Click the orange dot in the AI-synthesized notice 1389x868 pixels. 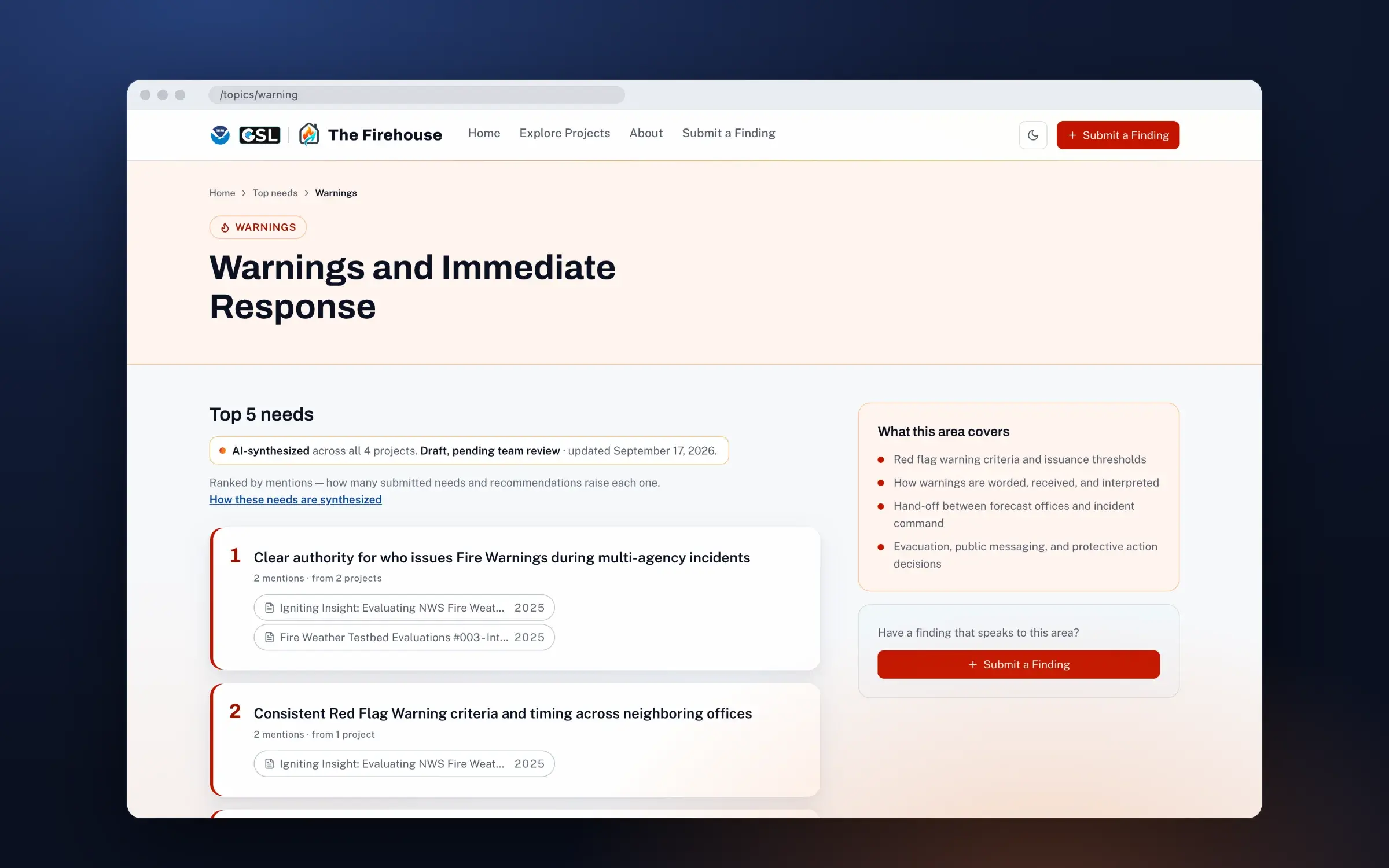click(x=222, y=450)
